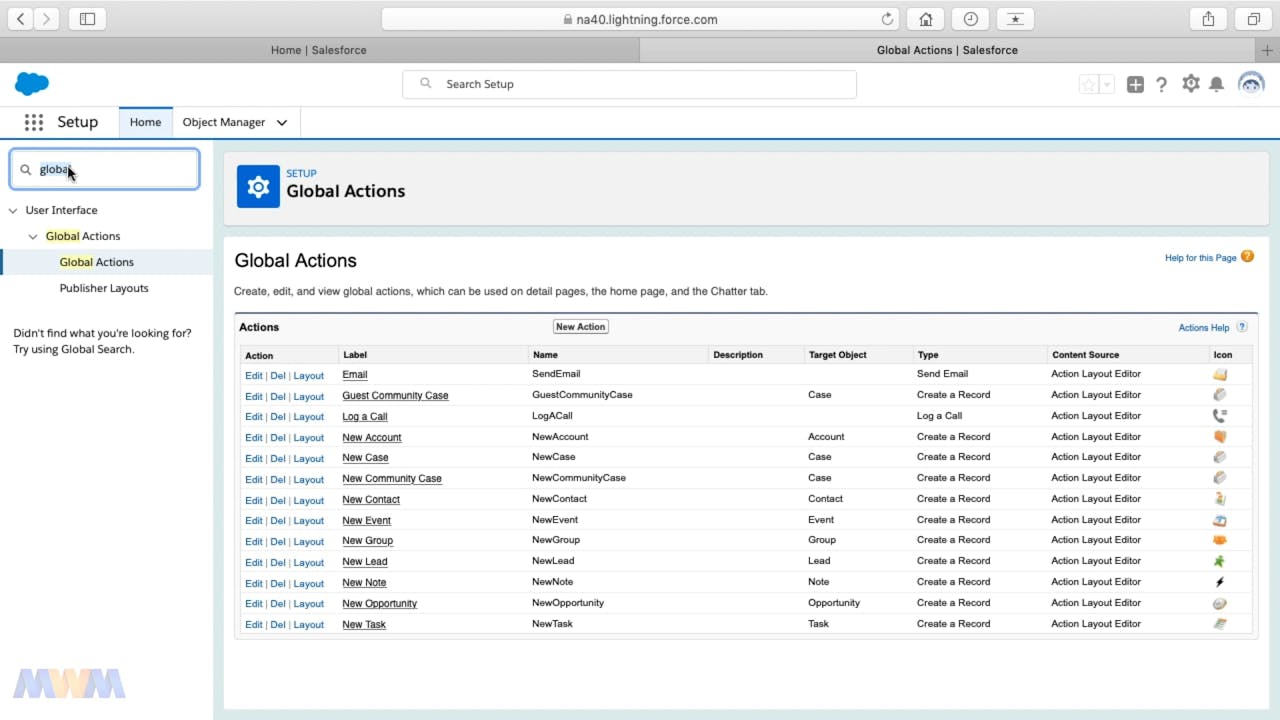
Task: Select Publisher Layouts in the sidebar
Action: (x=104, y=288)
